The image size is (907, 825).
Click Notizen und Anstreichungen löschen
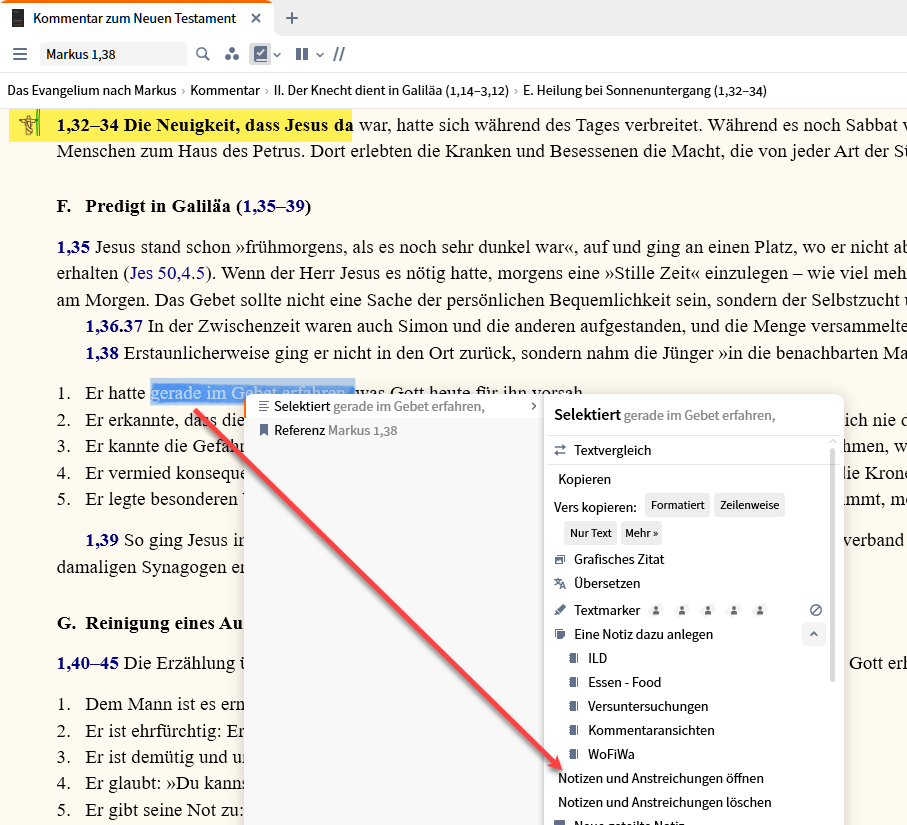(665, 802)
